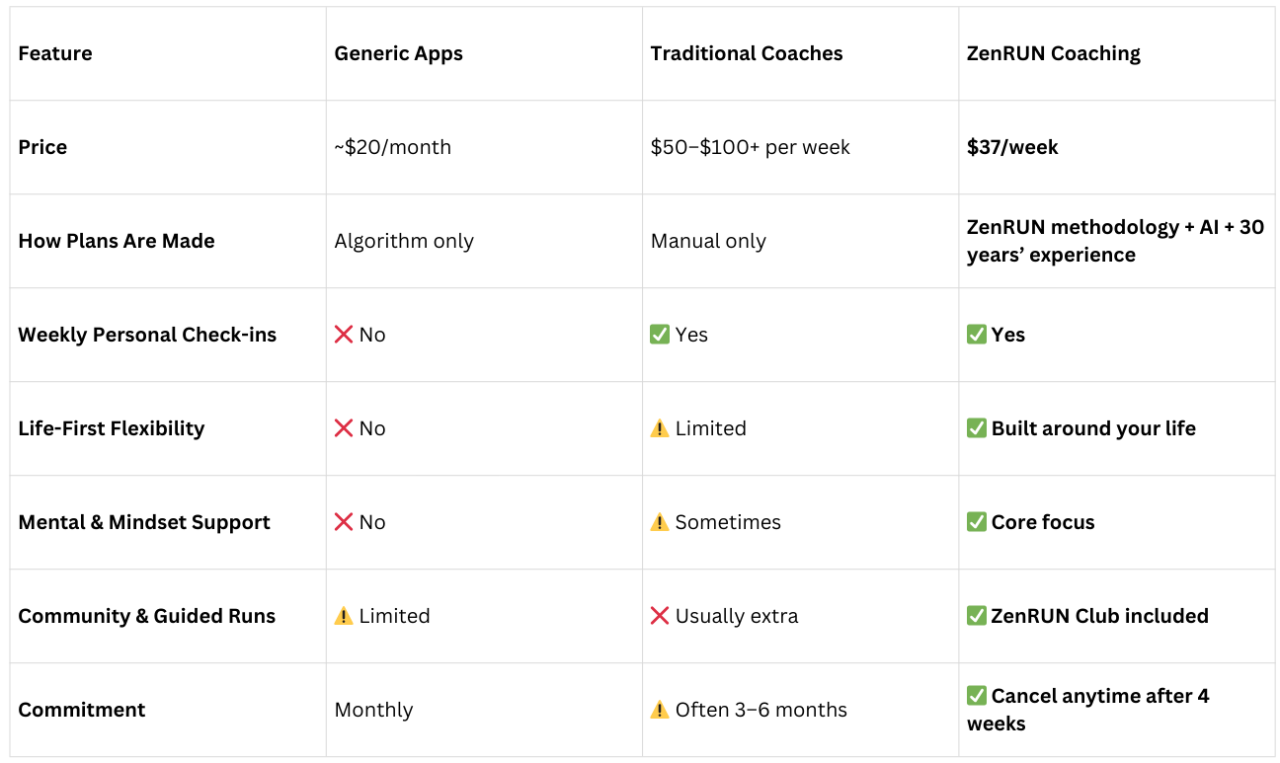Click the warning icon in Community row Generic Apps
Screen dimensions: 1280x763
pyautogui.click(x=344, y=616)
